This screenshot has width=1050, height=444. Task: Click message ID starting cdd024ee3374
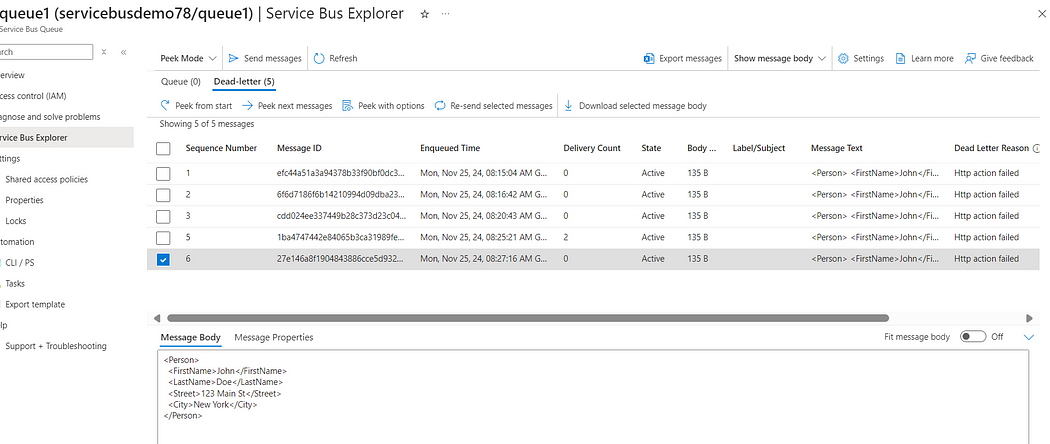341,216
